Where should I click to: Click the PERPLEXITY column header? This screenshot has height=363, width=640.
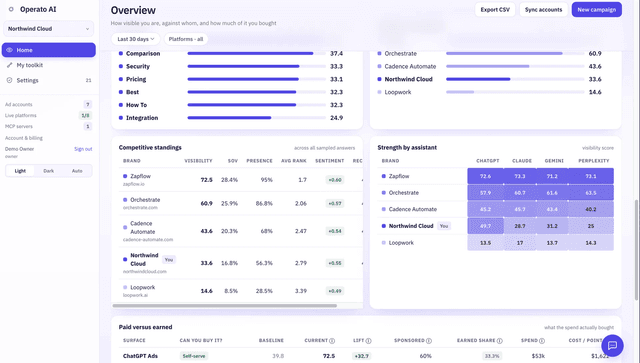593,161
